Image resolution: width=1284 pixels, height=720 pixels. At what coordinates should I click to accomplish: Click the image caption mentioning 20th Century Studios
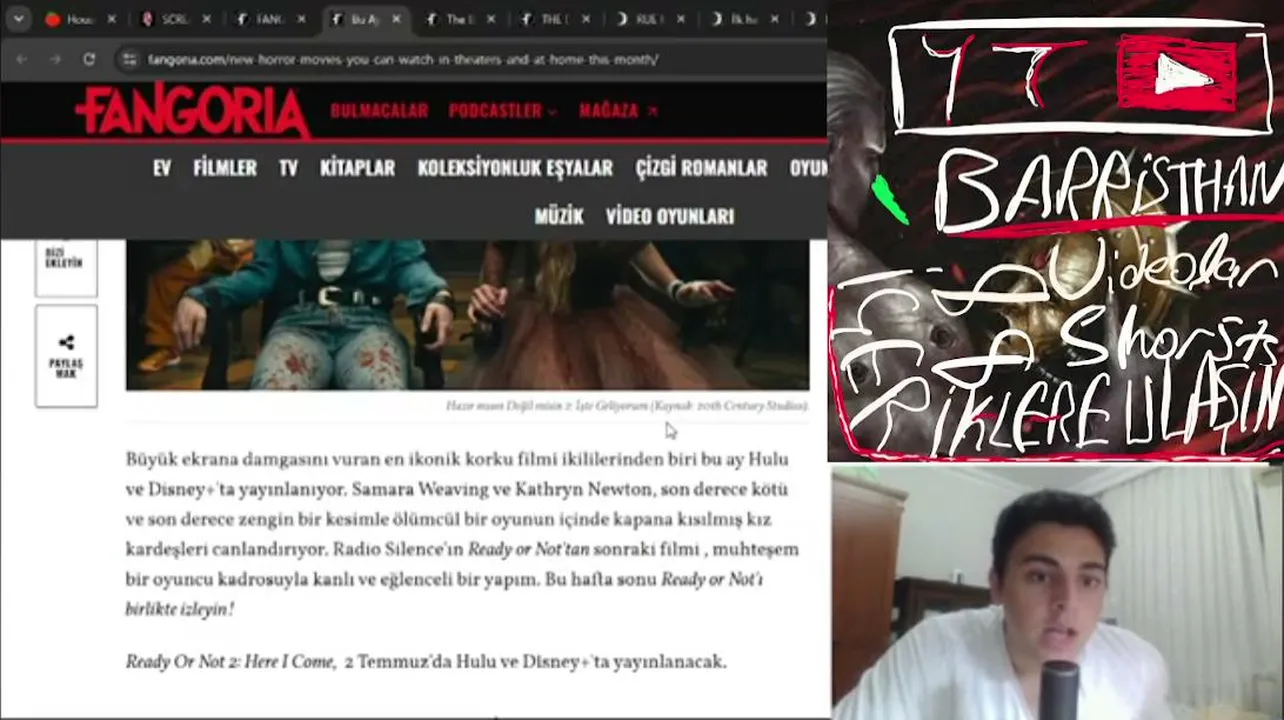click(627, 406)
